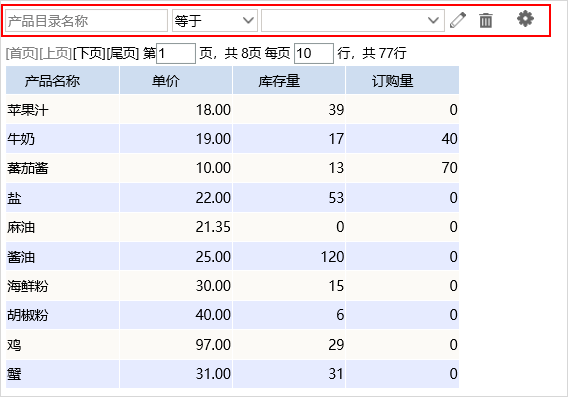Click the 订购量 column header

click(x=402, y=80)
